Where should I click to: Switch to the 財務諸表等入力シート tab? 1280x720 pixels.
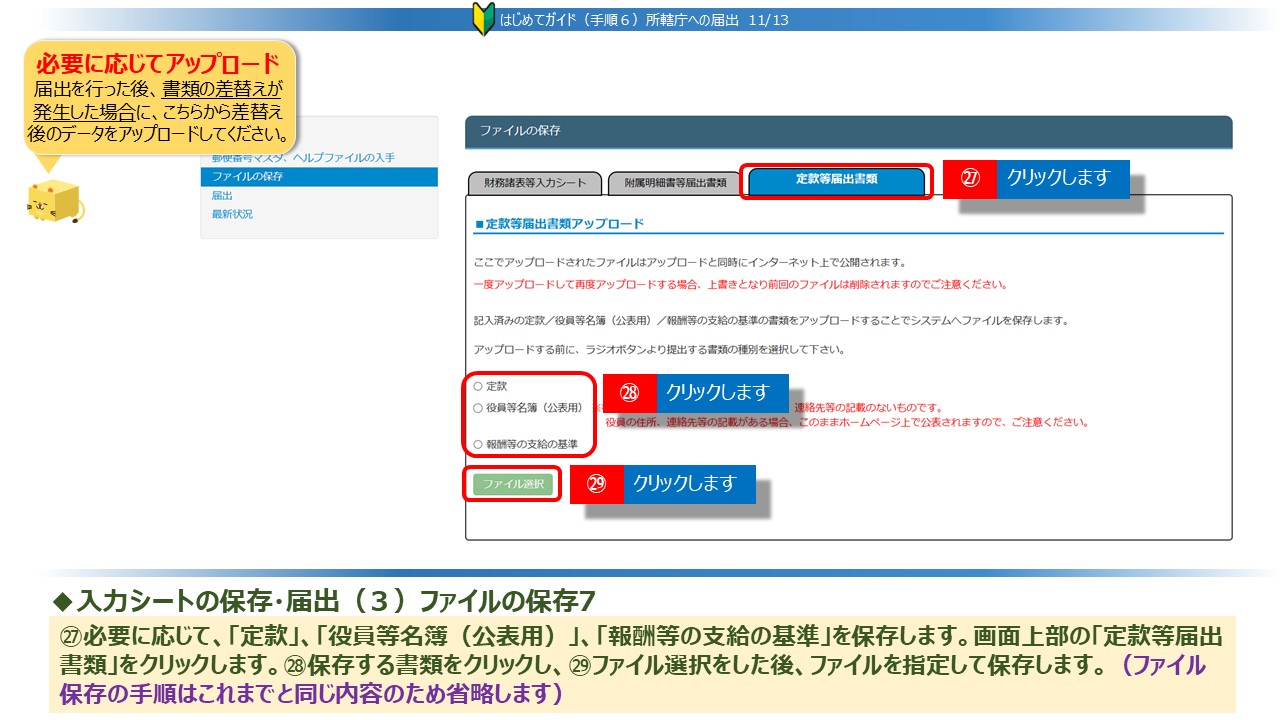pos(535,183)
